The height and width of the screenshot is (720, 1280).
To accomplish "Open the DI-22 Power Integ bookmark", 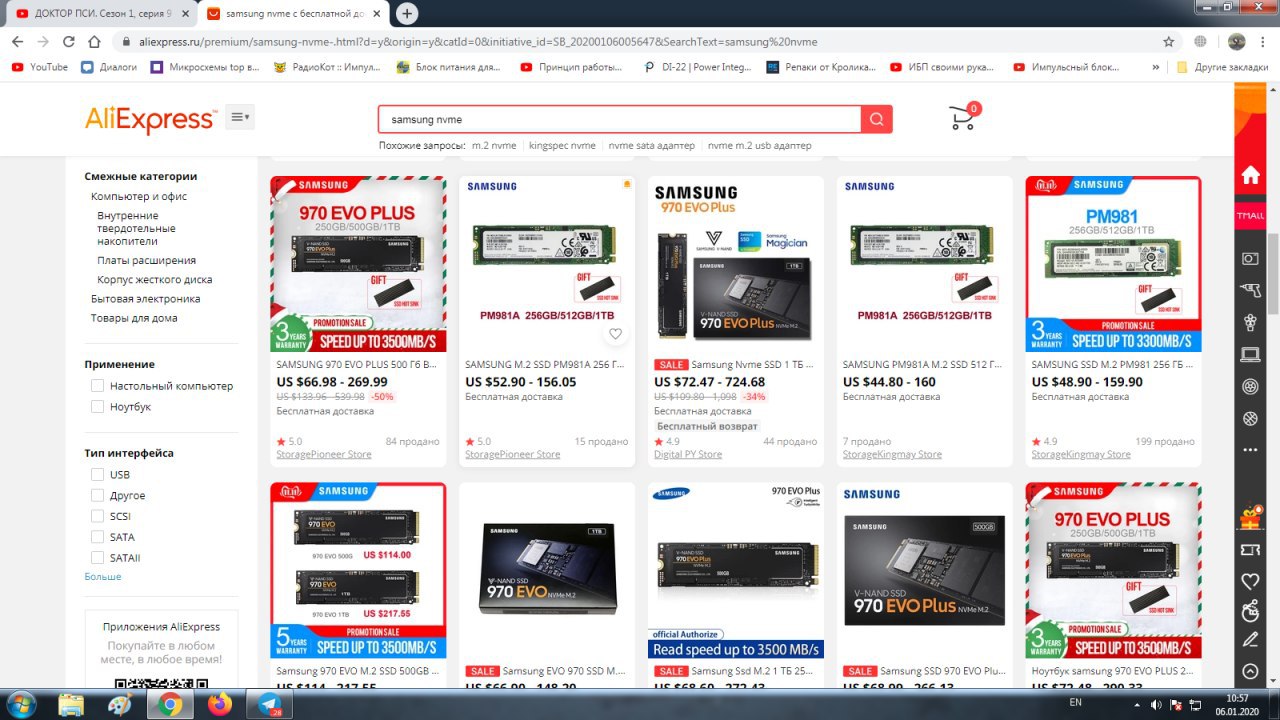I will 698,67.
